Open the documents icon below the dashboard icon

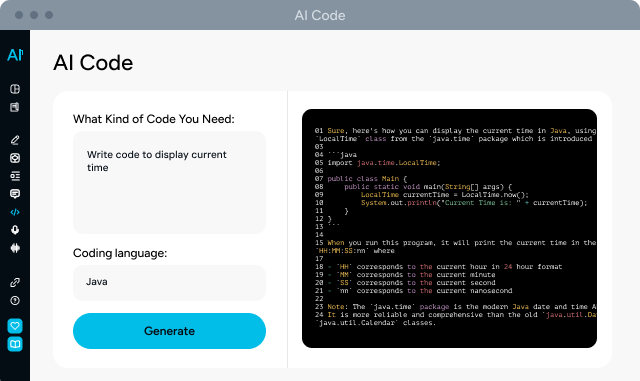(x=15, y=107)
